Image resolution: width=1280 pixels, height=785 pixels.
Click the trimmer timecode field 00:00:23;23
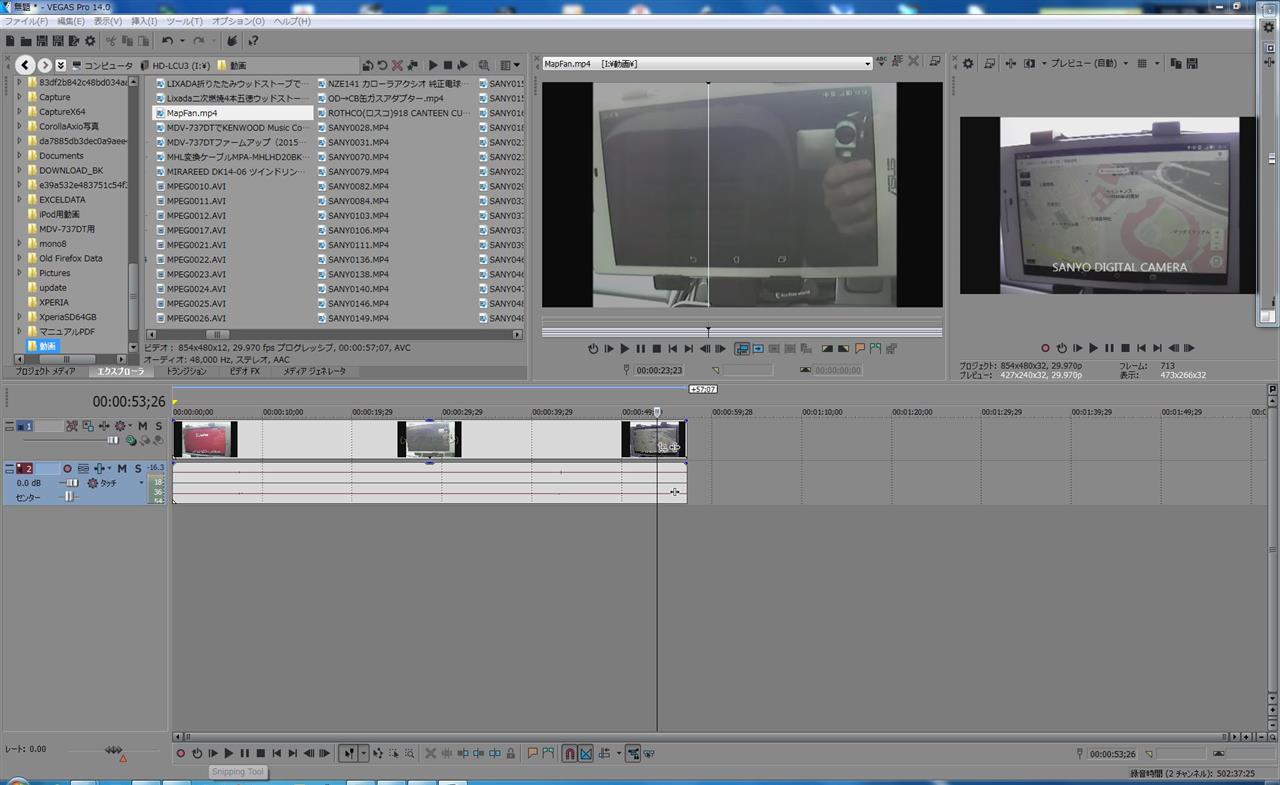point(659,370)
